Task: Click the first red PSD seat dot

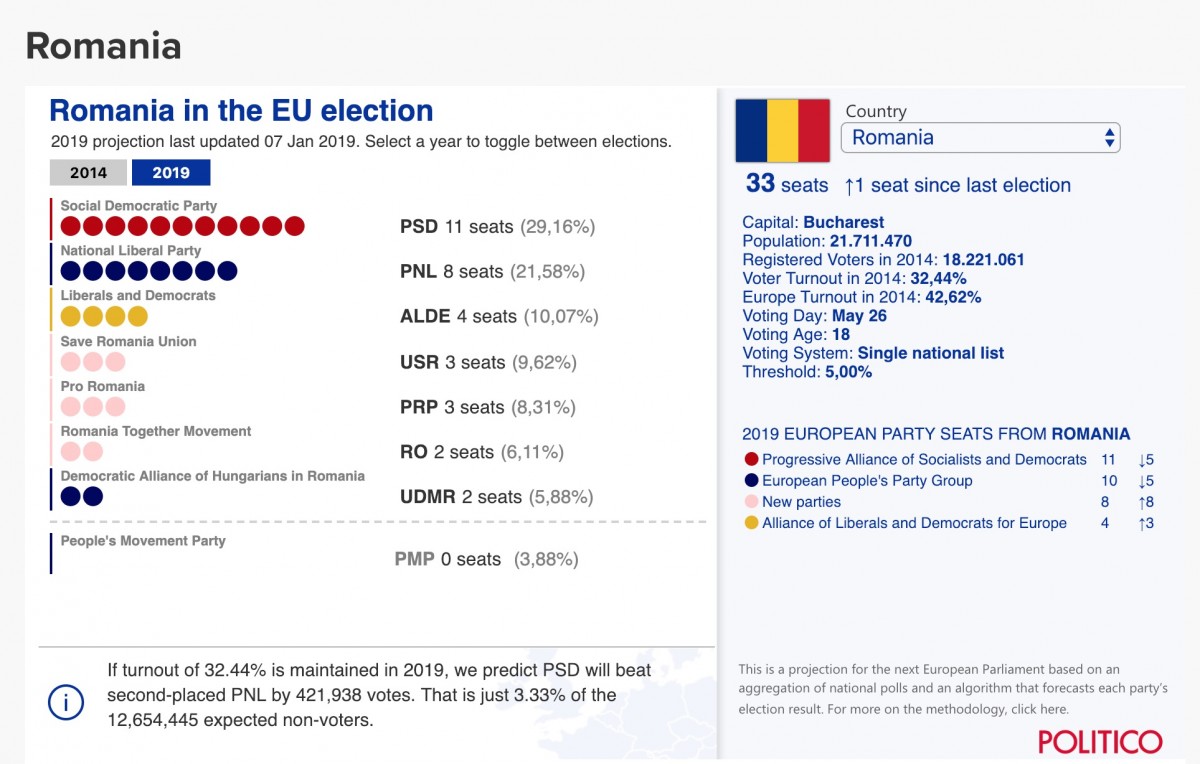Action: pos(71,226)
